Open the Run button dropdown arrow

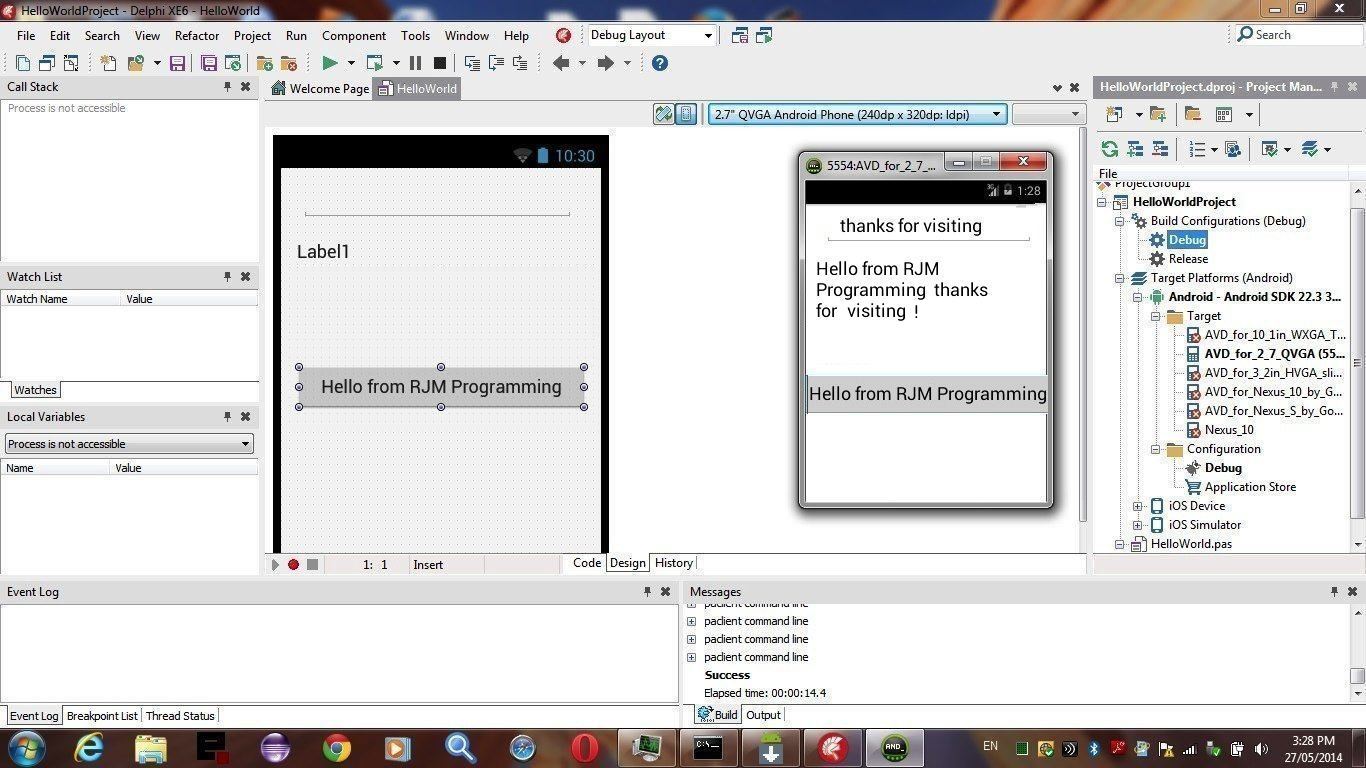coord(351,63)
